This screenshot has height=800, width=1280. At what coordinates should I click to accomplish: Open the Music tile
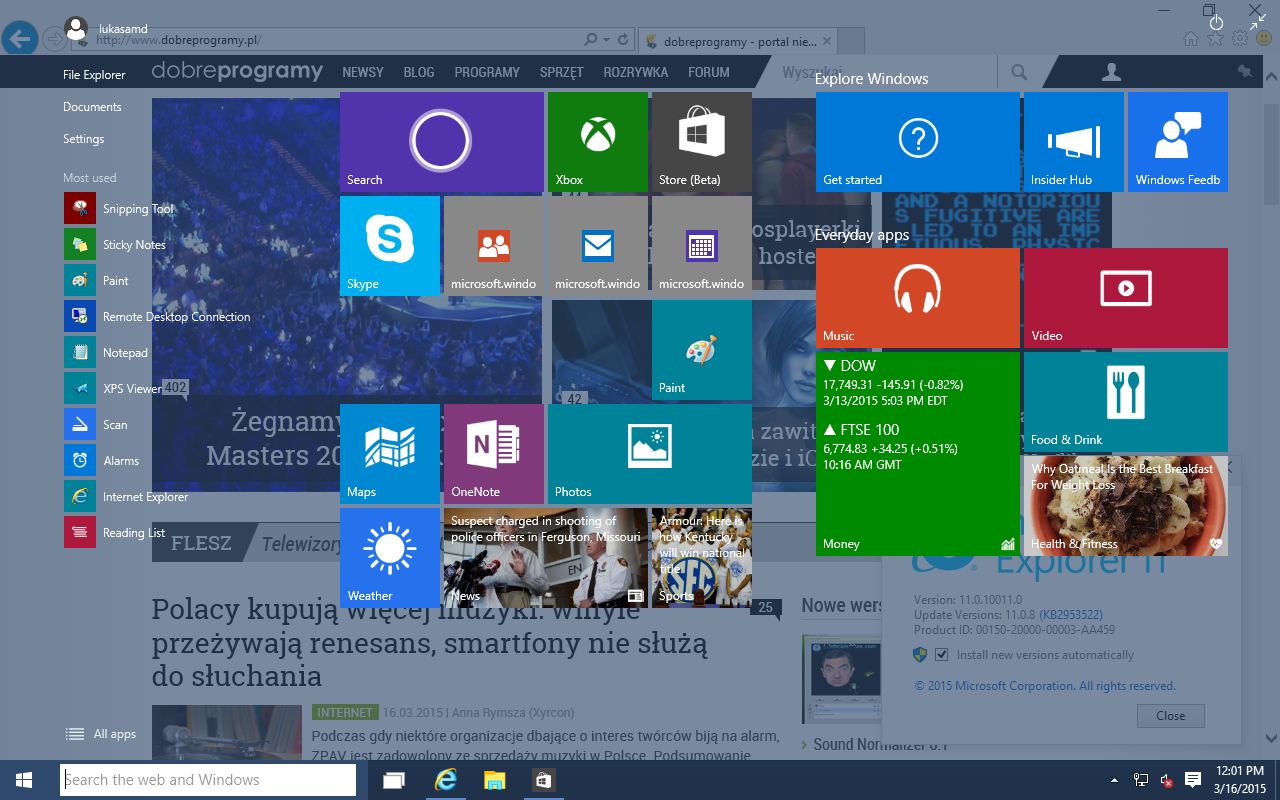coord(918,298)
